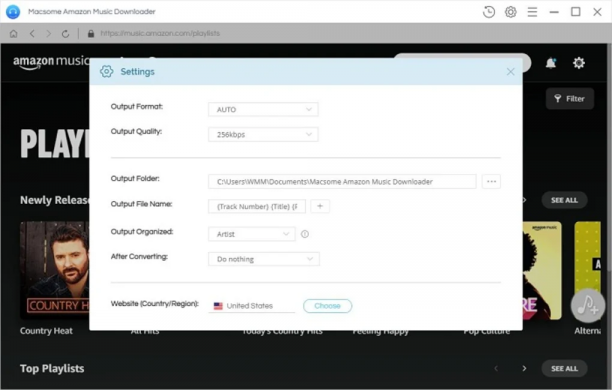
Task: Navigate back with left arrow
Action: point(32,34)
